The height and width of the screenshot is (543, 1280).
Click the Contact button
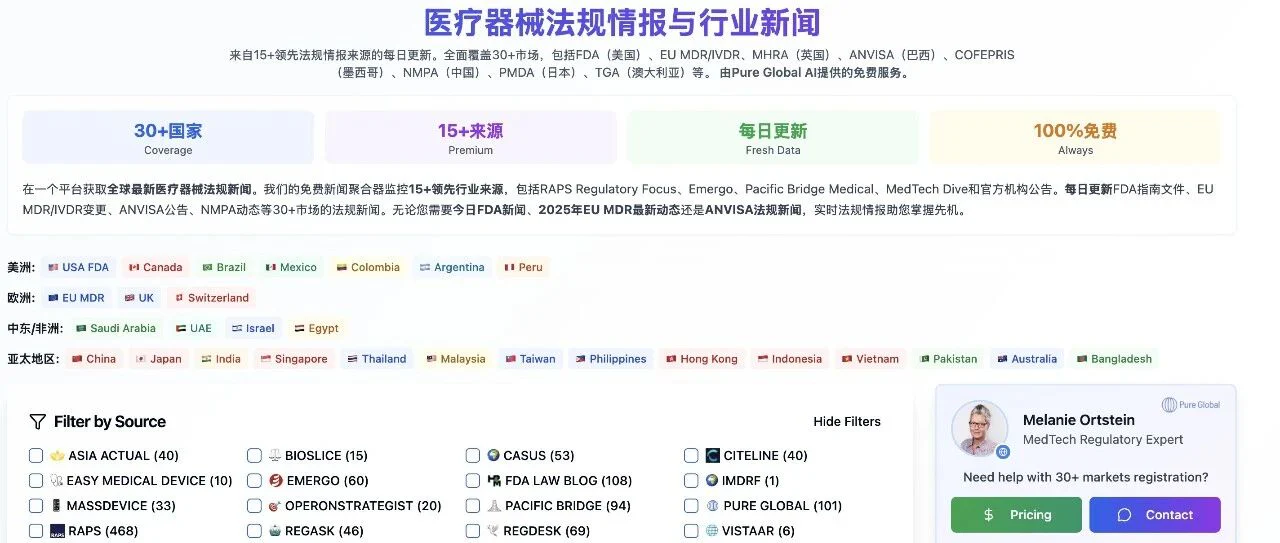pyautogui.click(x=1155, y=515)
